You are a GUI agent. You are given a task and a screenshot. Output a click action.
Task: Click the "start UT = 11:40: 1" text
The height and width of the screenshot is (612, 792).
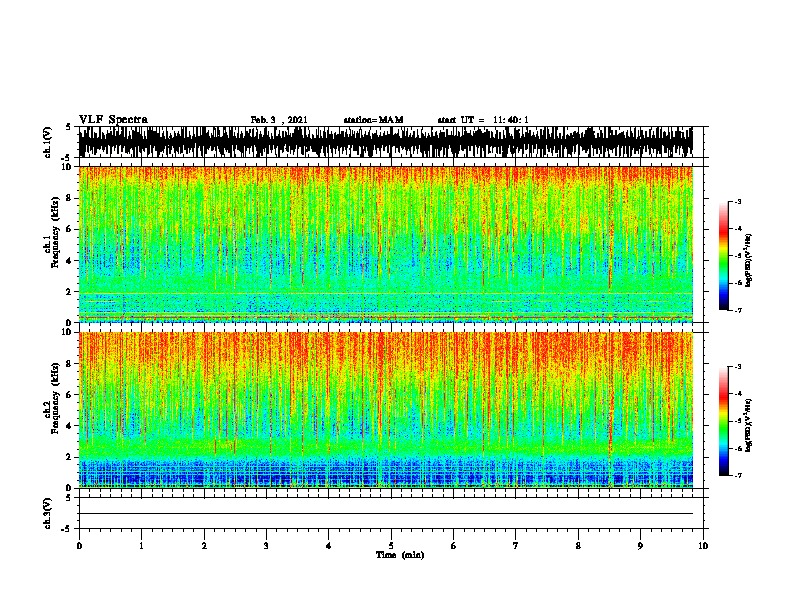pyautogui.click(x=483, y=120)
